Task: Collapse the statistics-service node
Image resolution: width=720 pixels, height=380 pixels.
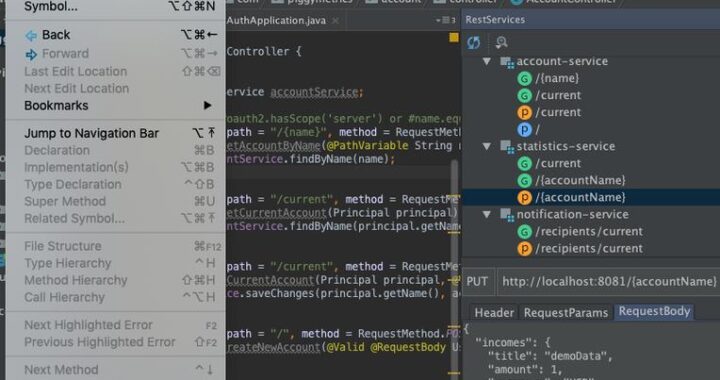Action: (x=487, y=146)
